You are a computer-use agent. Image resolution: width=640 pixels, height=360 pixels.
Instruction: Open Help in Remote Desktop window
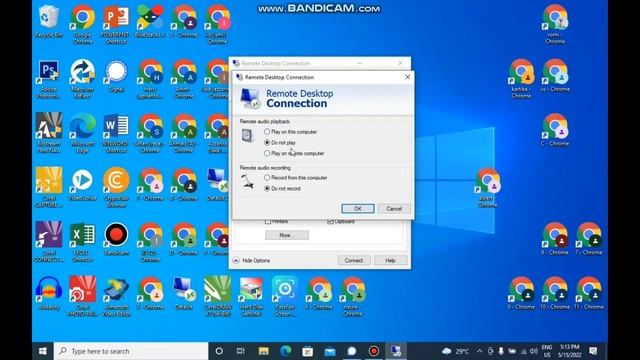tap(390, 260)
